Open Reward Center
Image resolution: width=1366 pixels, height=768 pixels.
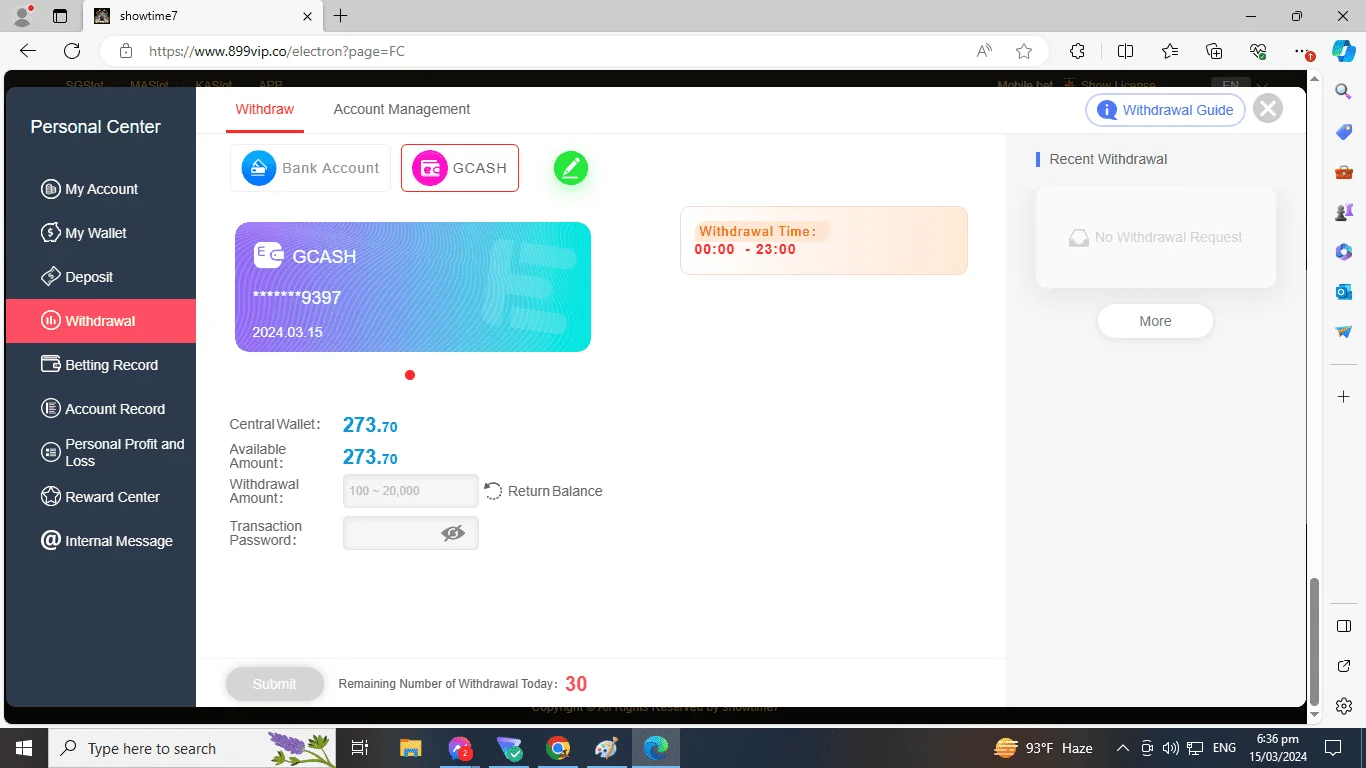pos(100,497)
